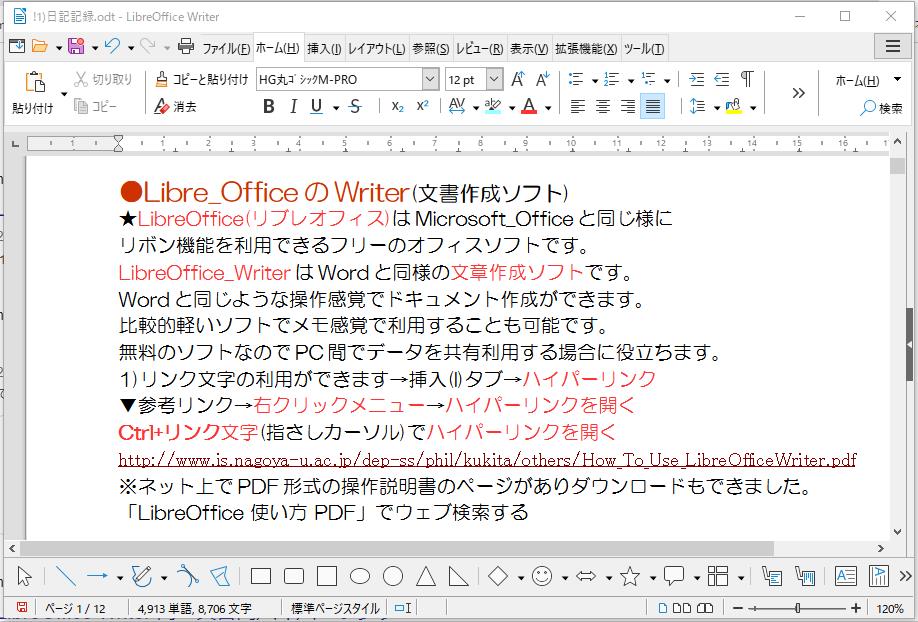Expand the Highlighting Color dropdown arrow

point(512,108)
